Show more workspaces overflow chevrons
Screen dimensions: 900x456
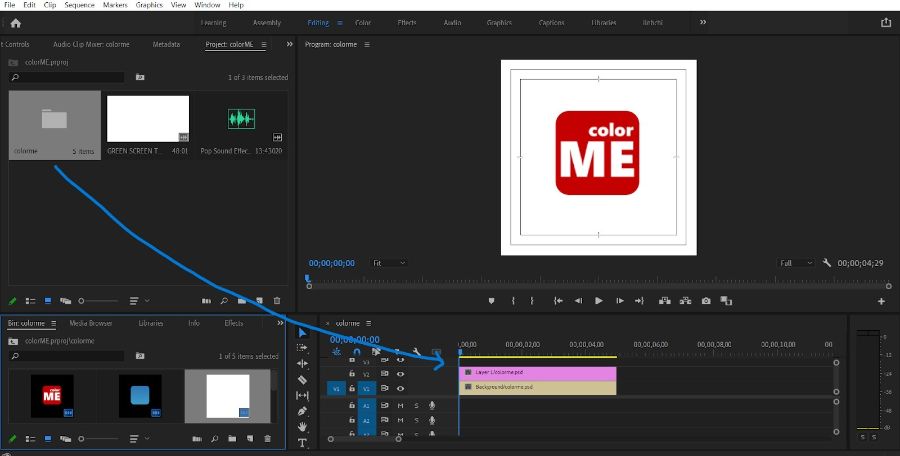pos(703,22)
